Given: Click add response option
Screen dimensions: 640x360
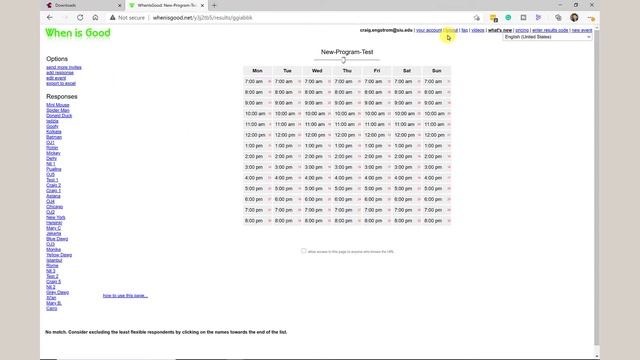Looking at the screenshot, I should [x=60, y=73].
